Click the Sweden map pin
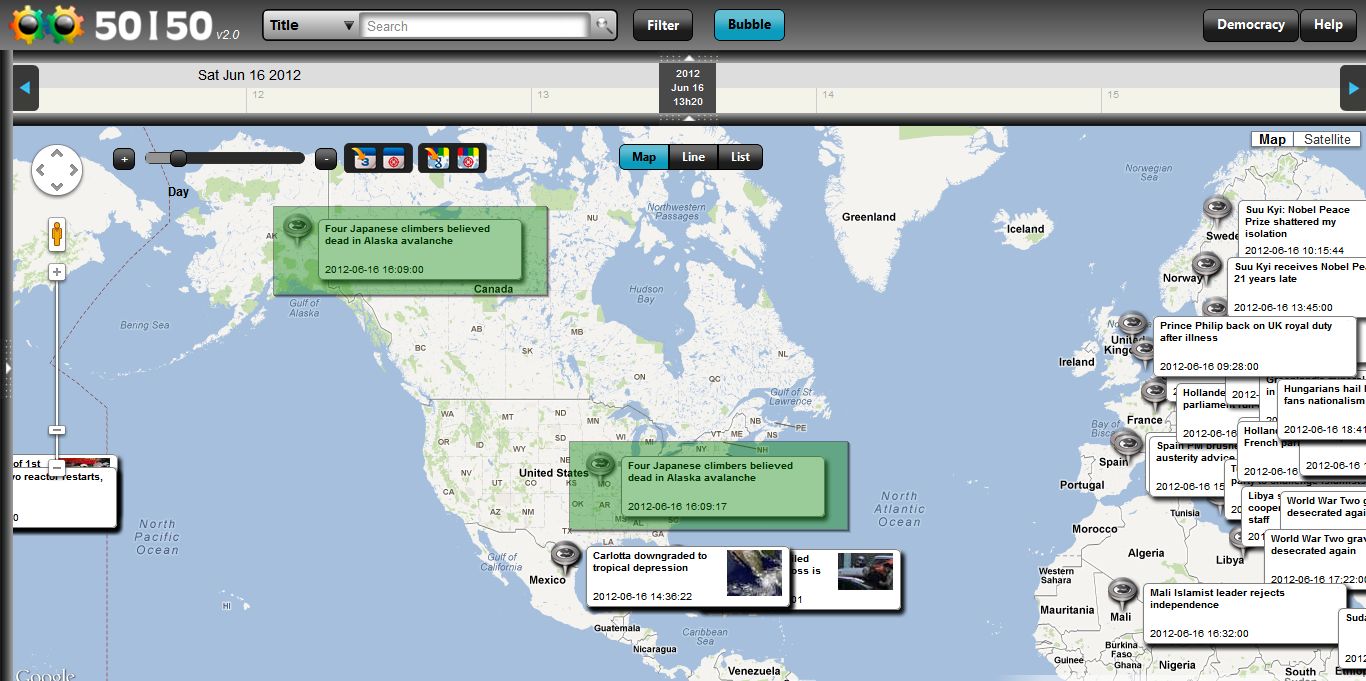1366x681 pixels. [1216, 210]
